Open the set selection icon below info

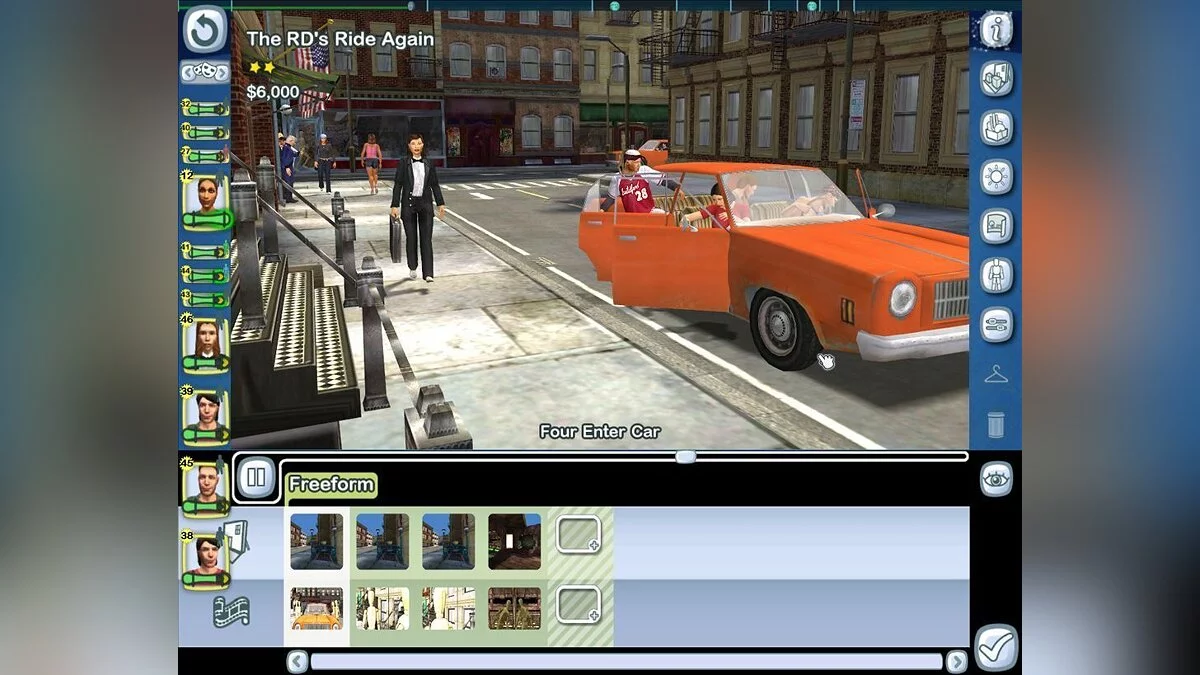coord(995,79)
